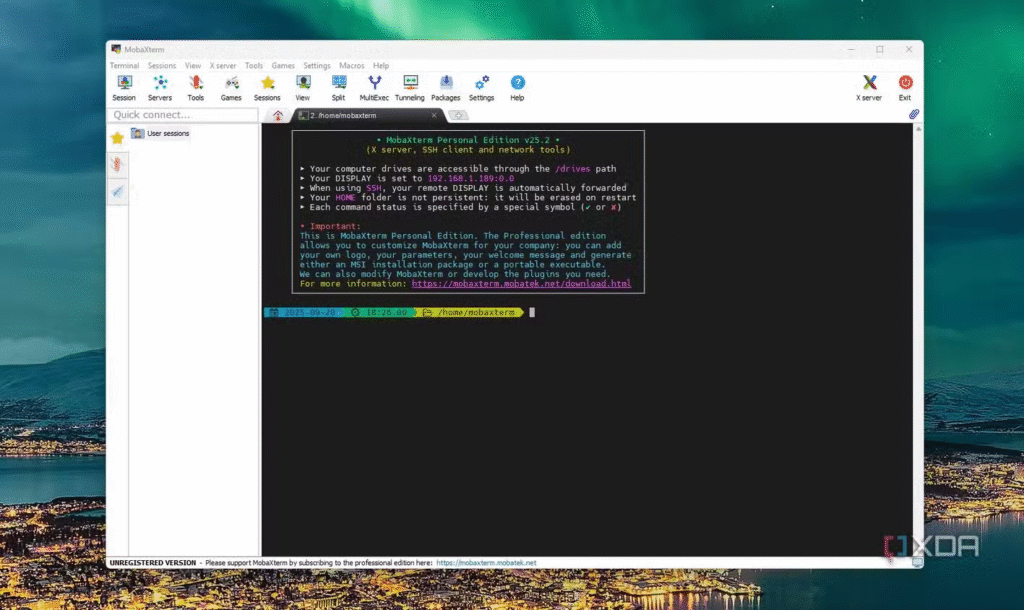Expand the User sessions tree item
Image resolution: width=1024 pixels, height=610 pixels.
167,133
